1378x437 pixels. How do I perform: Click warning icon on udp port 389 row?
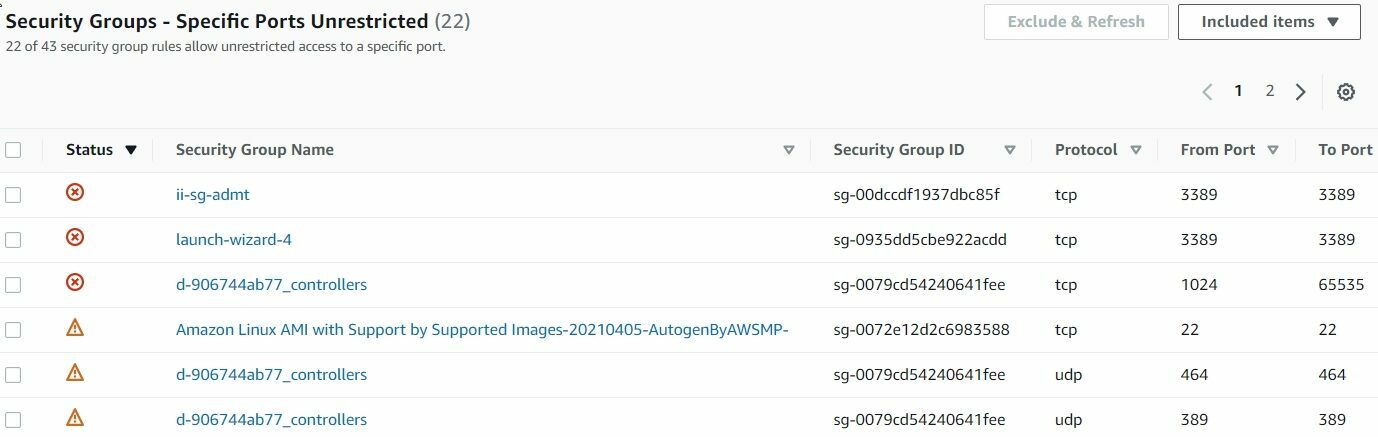[75, 417]
